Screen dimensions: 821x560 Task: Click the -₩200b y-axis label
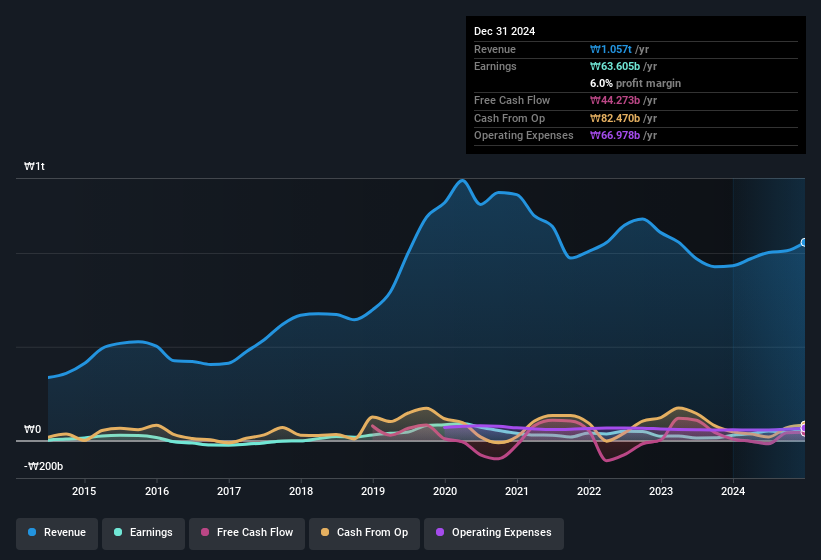44,466
